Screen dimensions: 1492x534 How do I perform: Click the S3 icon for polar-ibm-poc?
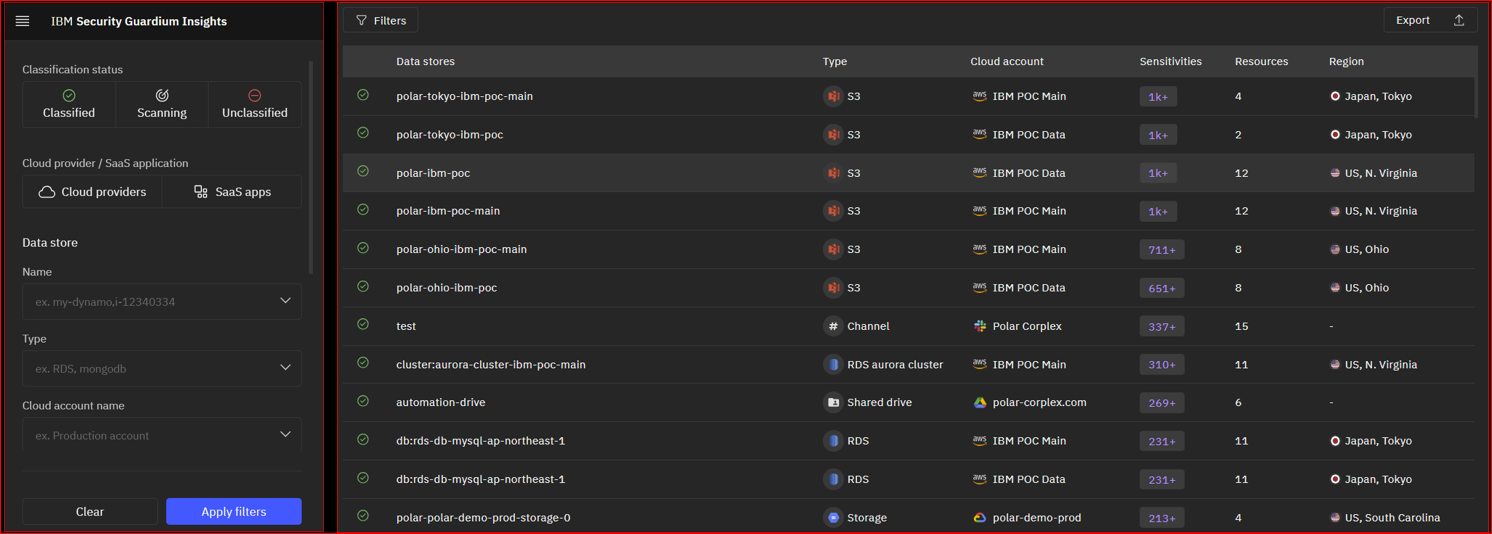pyautogui.click(x=833, y=173)
